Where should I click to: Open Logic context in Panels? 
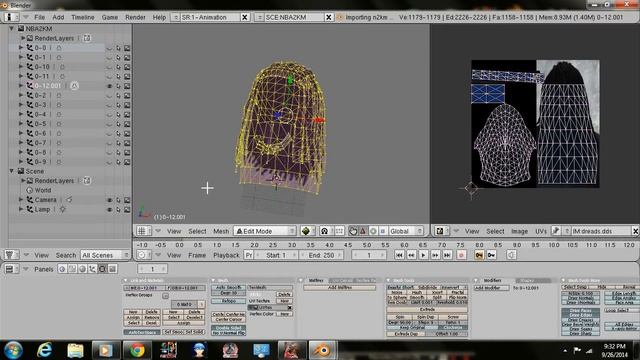pos(62,269)
